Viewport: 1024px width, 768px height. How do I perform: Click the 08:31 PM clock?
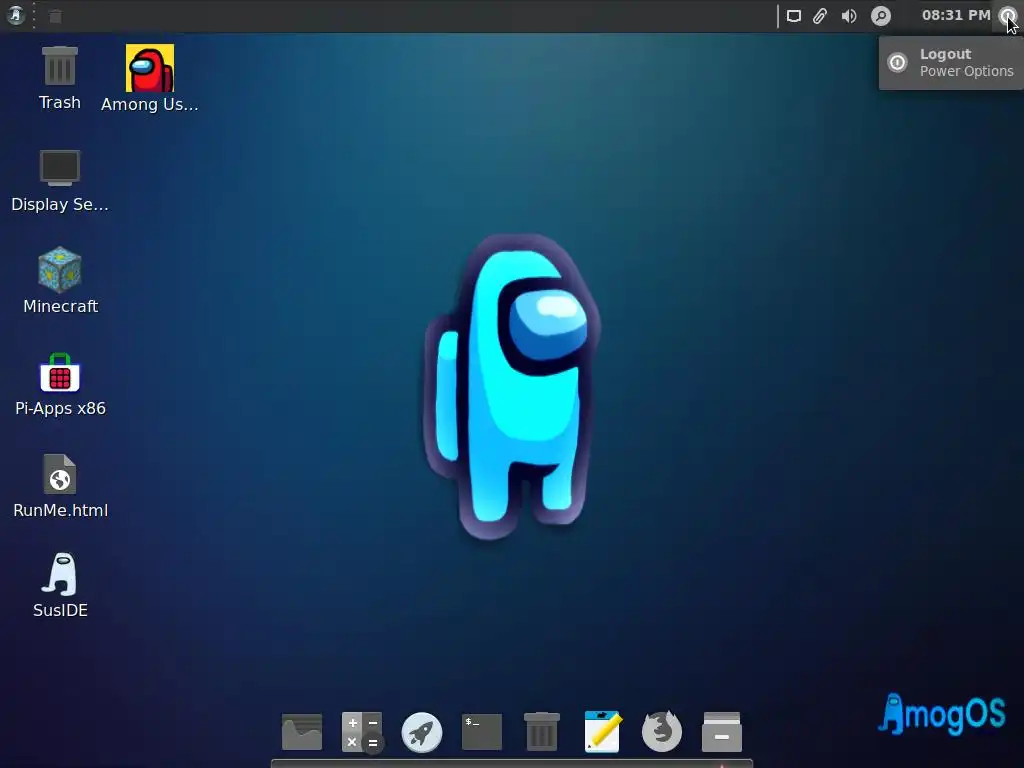(x=956, y=15)
